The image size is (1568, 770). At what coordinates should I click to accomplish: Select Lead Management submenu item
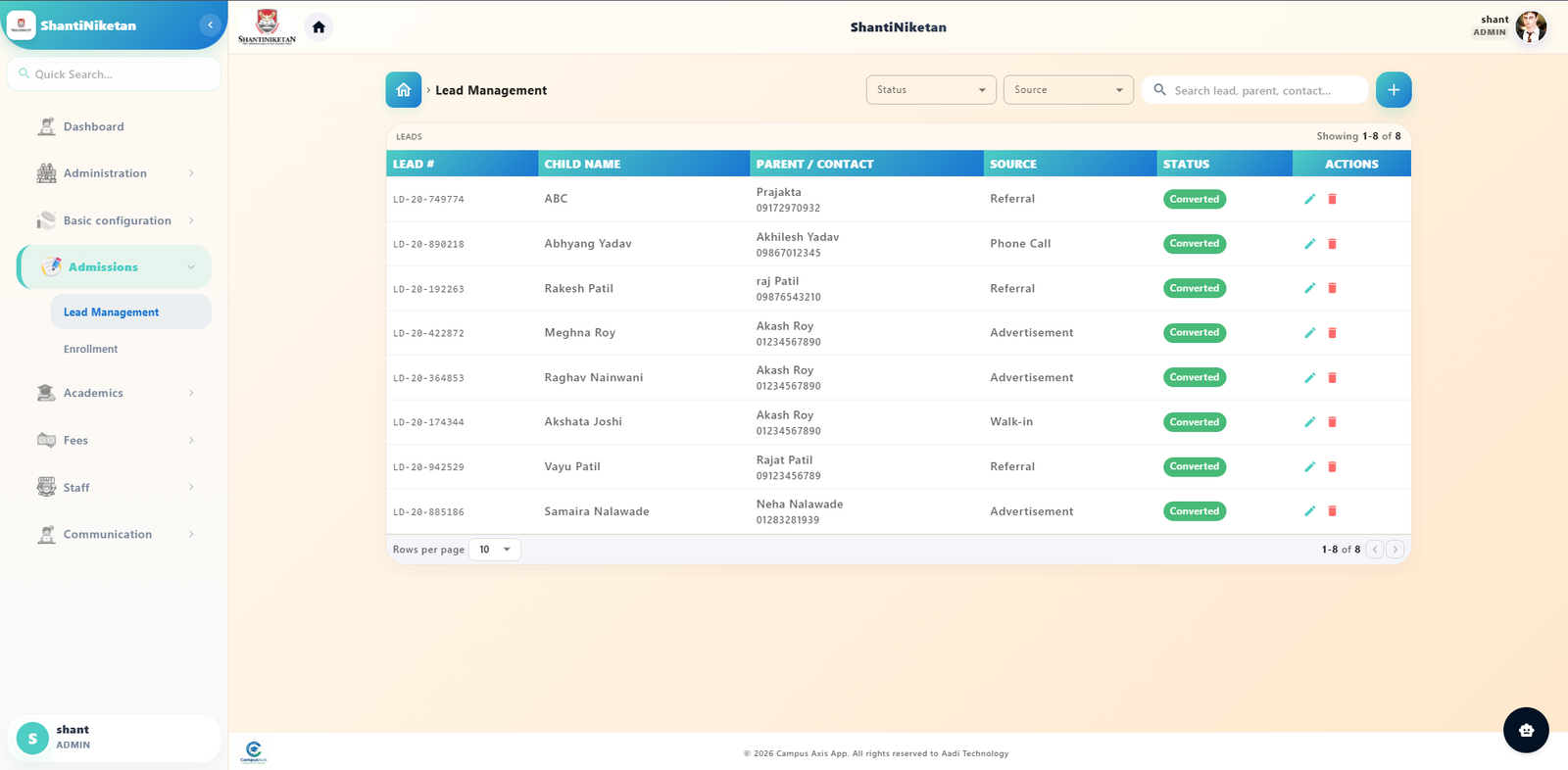point(130,312)
